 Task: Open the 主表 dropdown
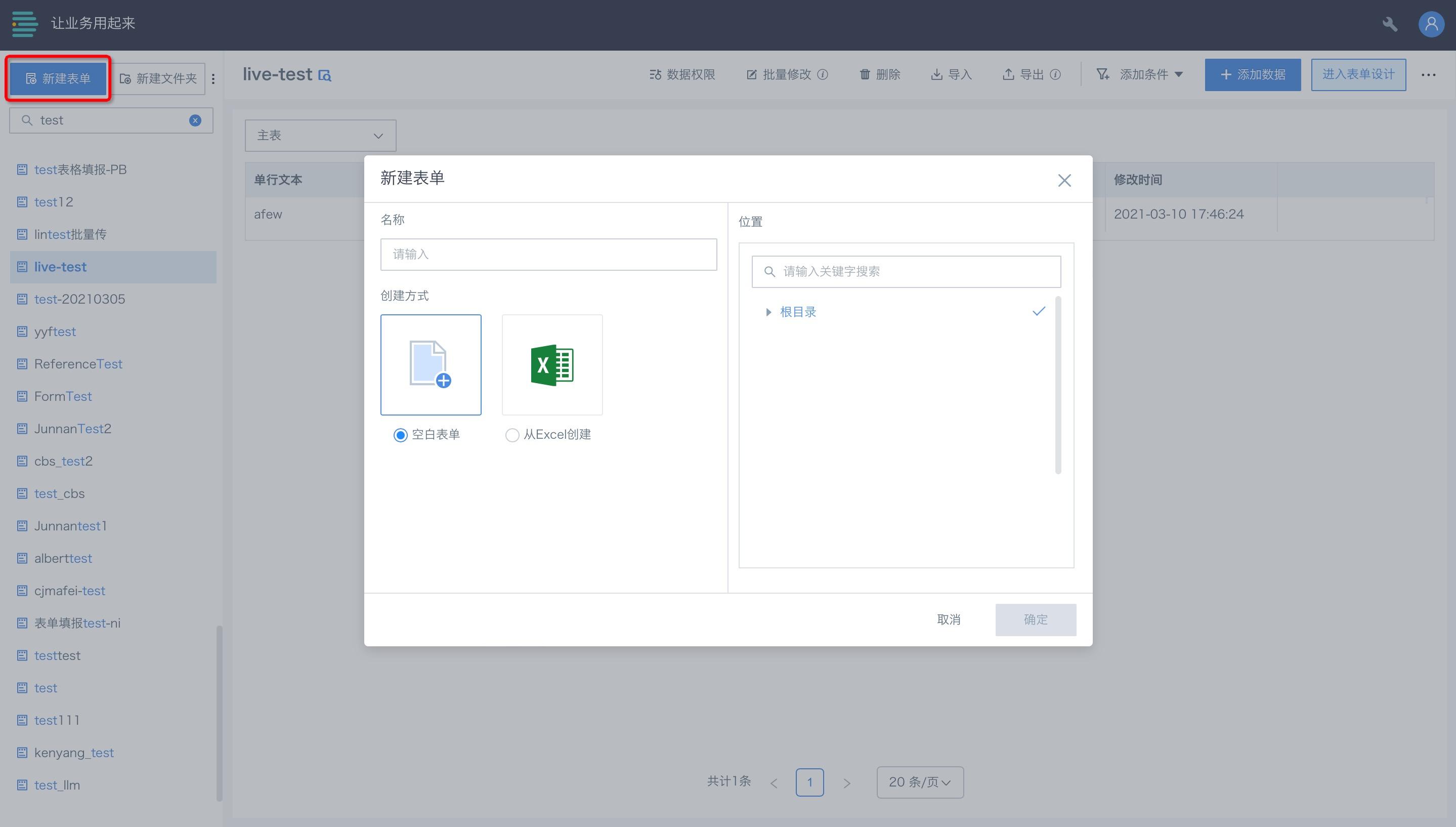coord(320,135)
